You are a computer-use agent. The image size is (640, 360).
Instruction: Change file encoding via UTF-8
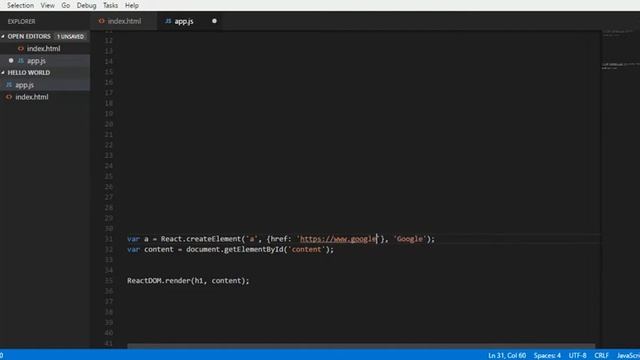coord(578,356)
